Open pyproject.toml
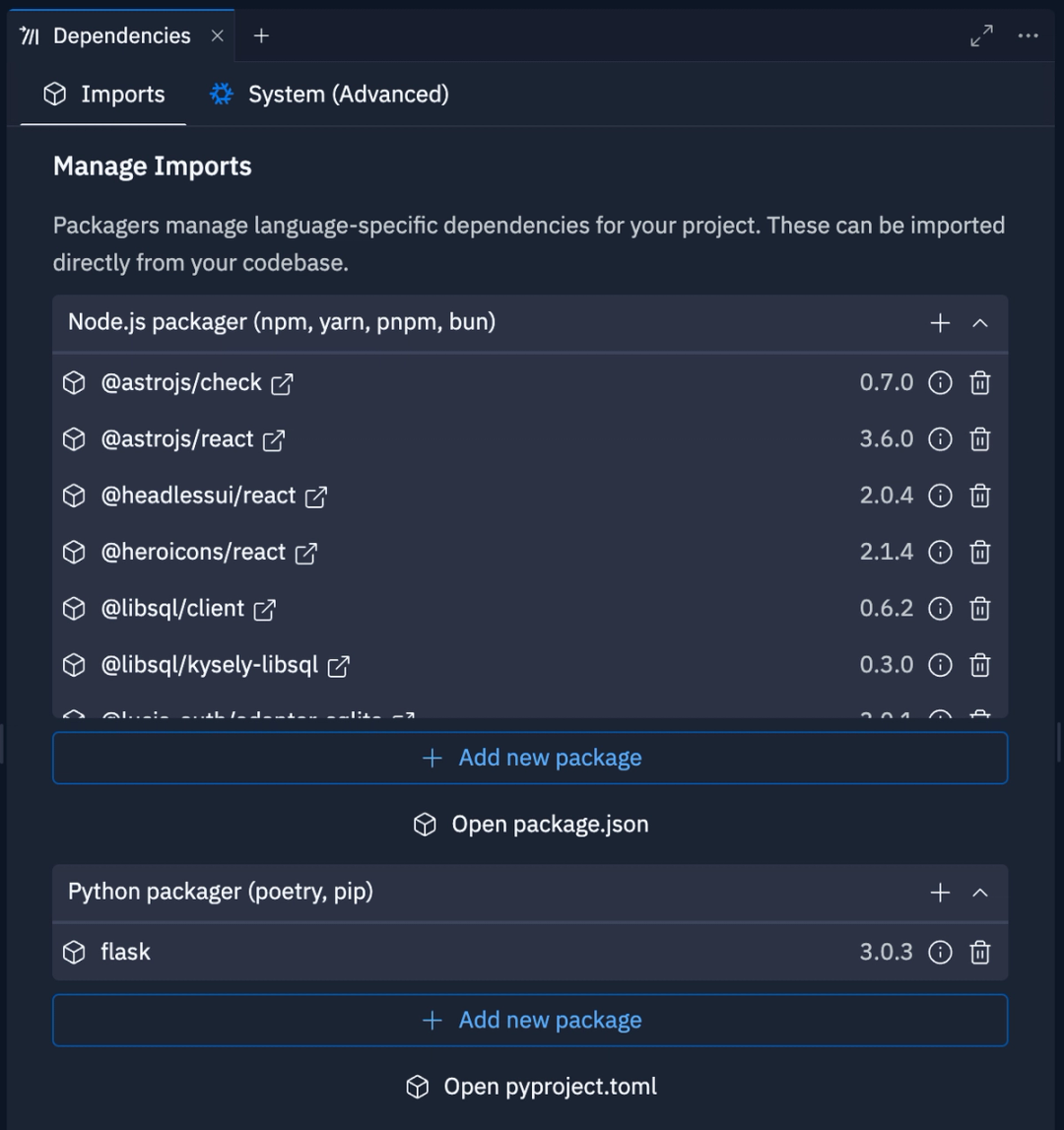The image size is (1064, 1130). click(530, 1086)
